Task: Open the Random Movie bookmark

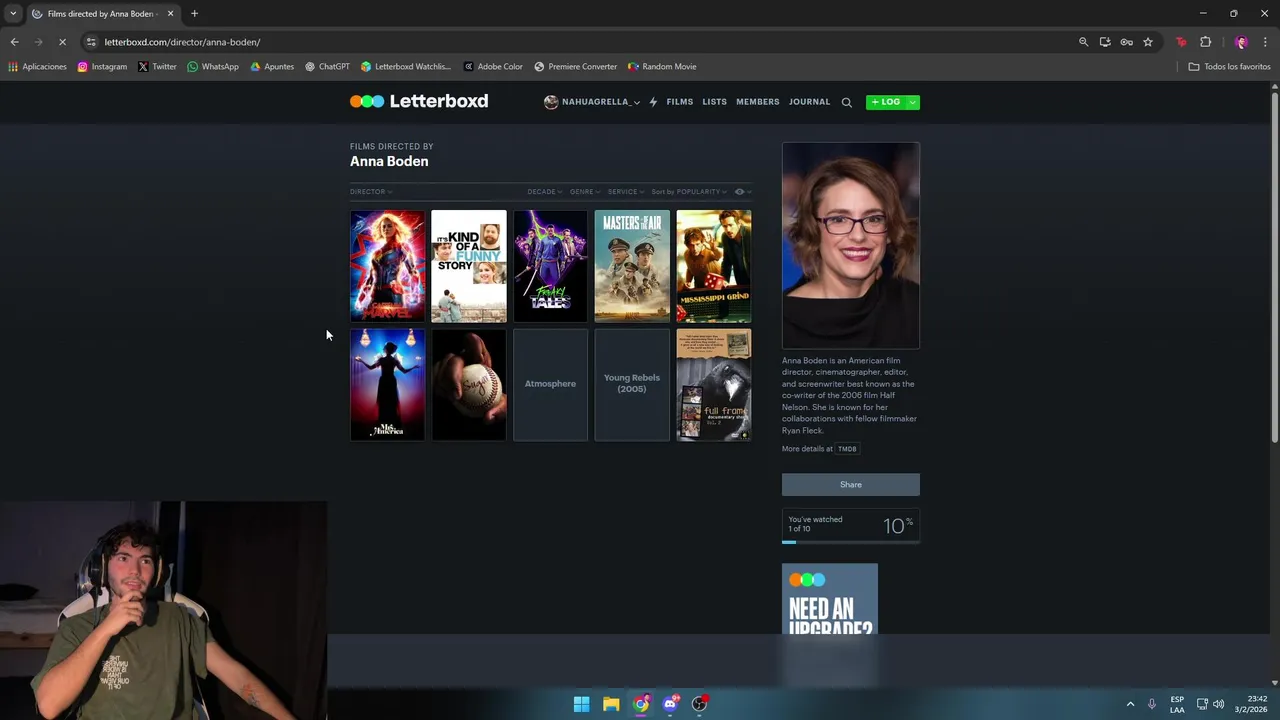Action: coord(662,67)
